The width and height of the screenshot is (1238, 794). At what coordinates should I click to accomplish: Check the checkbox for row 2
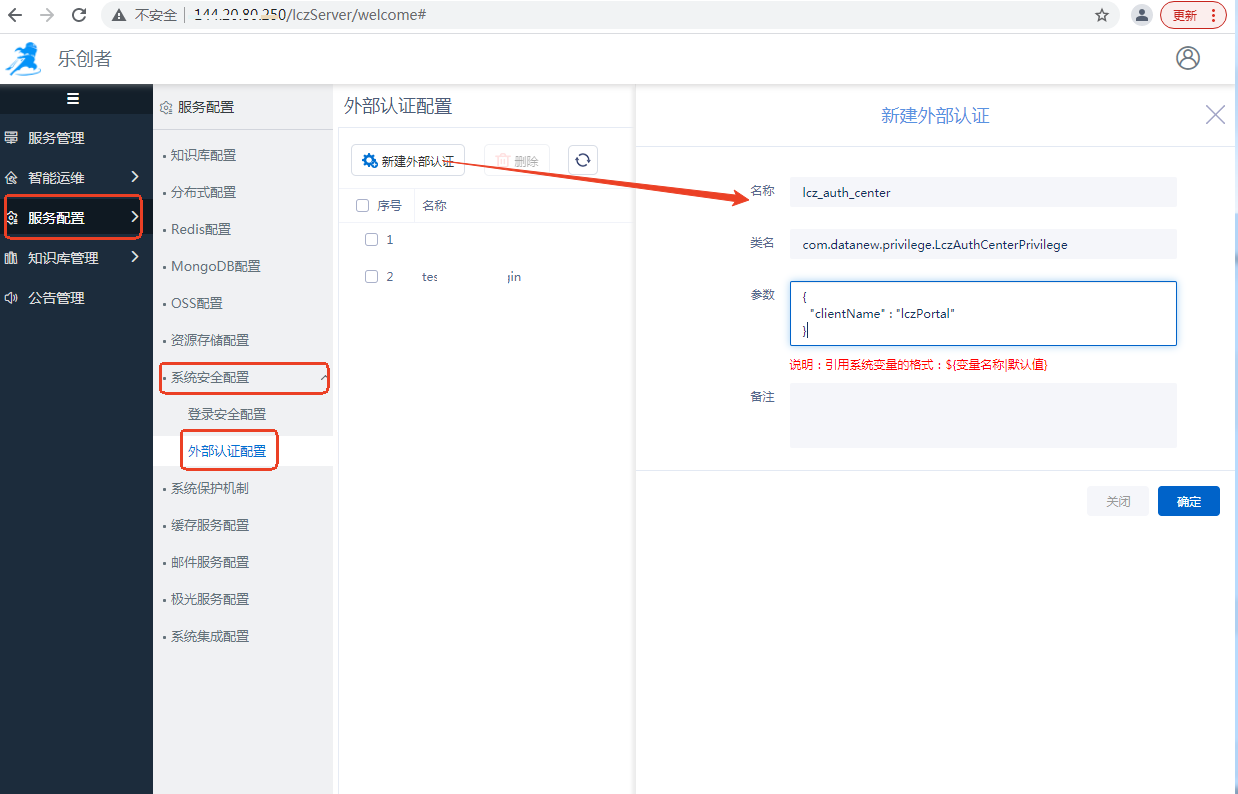point(371,277)
